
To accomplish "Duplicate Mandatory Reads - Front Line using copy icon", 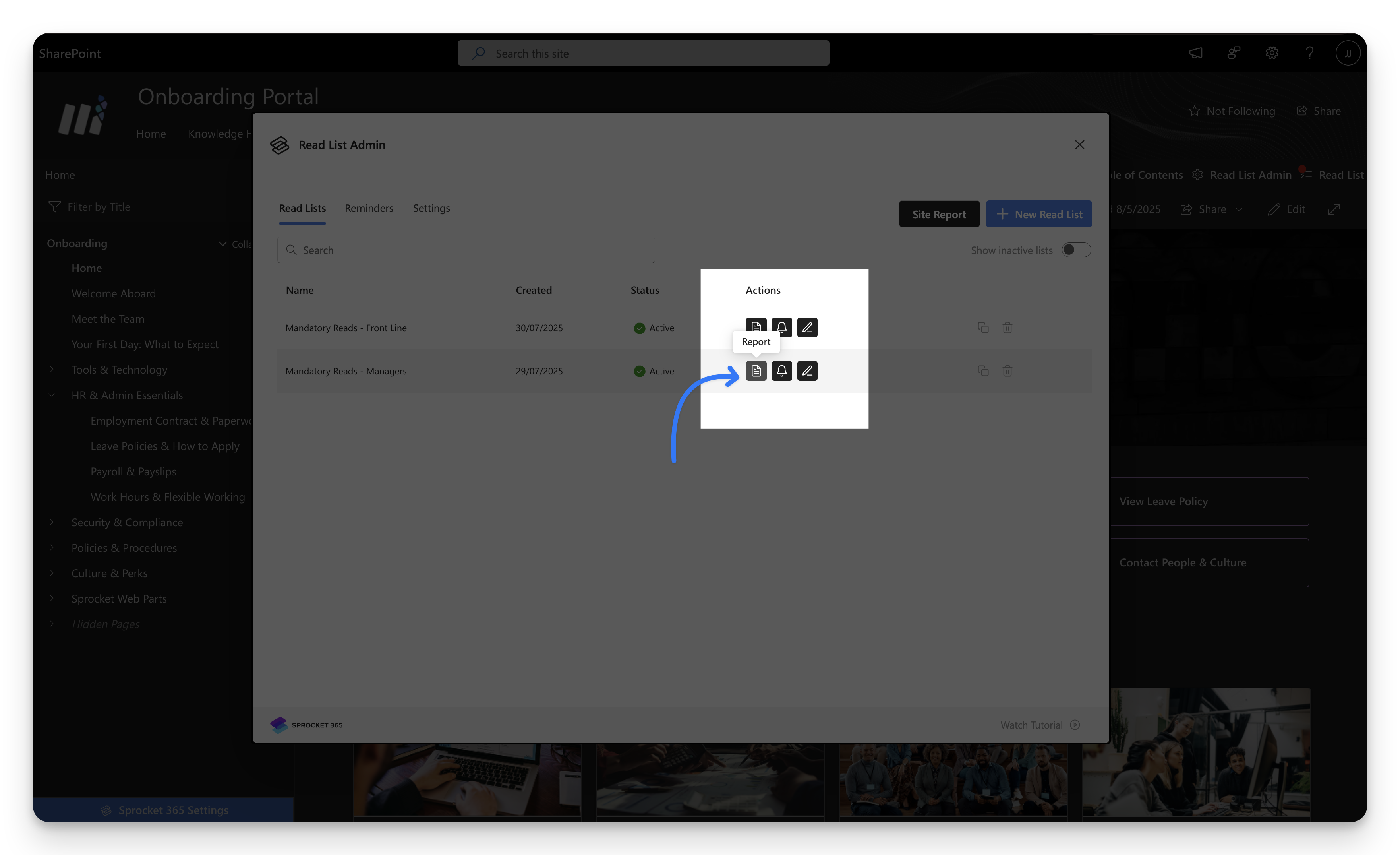I will click(984, 328).
